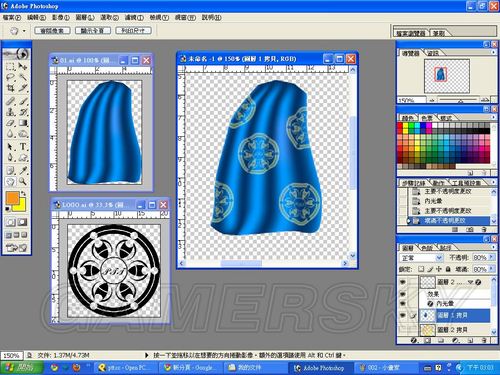Screen dimensions: 500x375
Task: Select the Crop tool
Action: pos(11,88)
